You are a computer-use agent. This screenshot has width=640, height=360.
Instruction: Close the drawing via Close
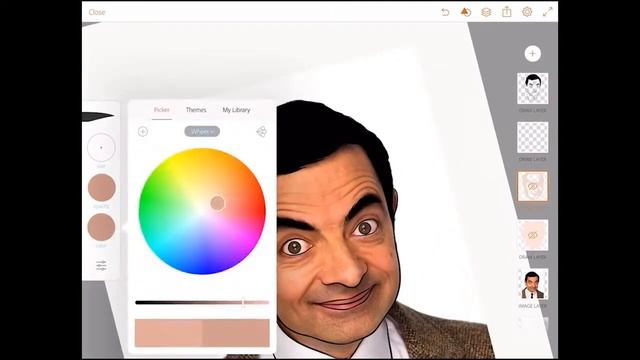(x=97, y=12)
